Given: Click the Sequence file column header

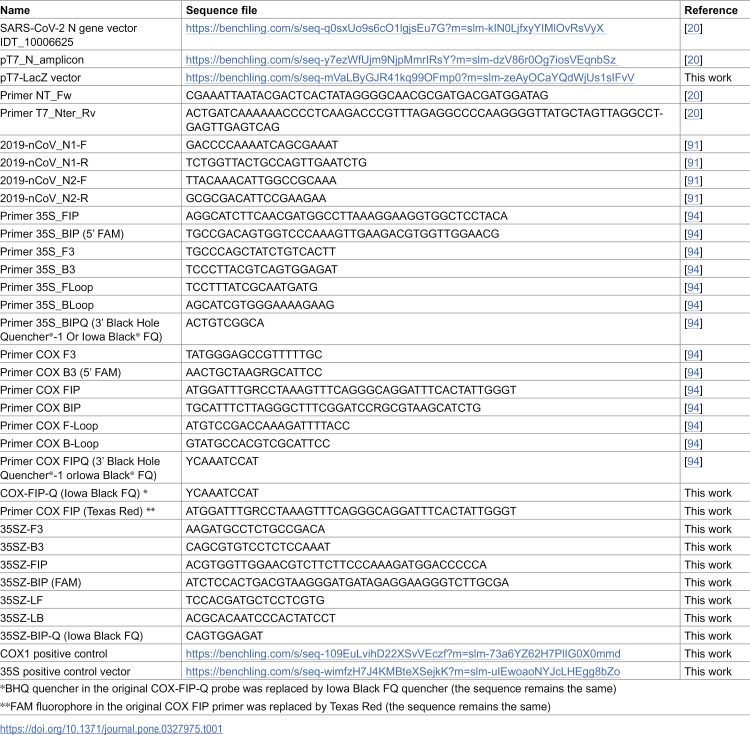Looking at the screenshot, I should (x=221, y=10).
